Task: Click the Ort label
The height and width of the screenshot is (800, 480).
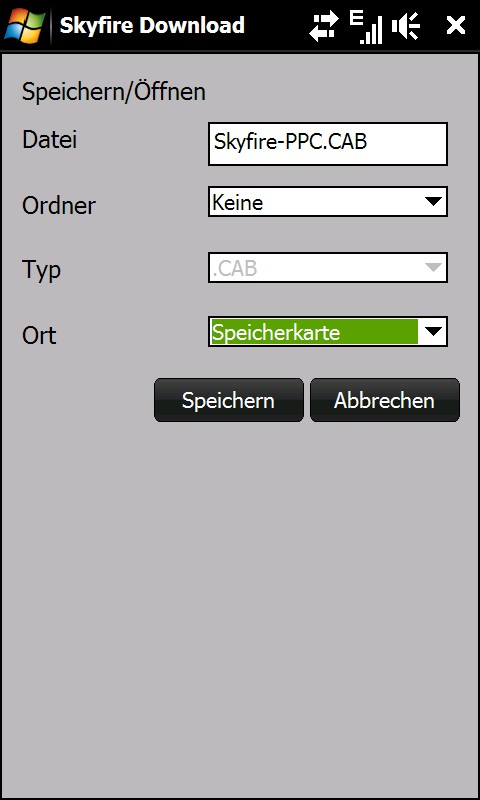Action: tap(39, 335)
